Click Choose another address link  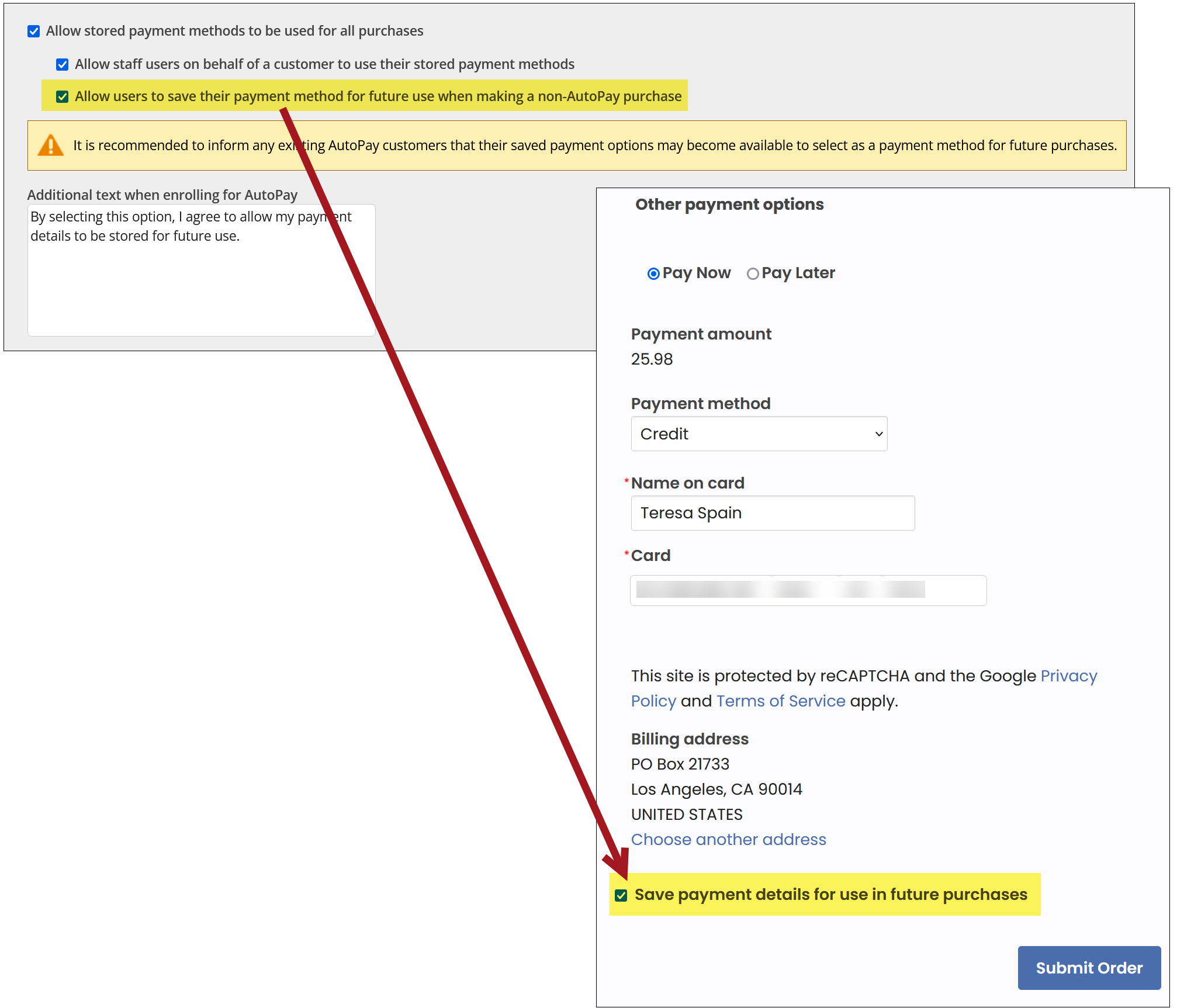tap(729, 840)
